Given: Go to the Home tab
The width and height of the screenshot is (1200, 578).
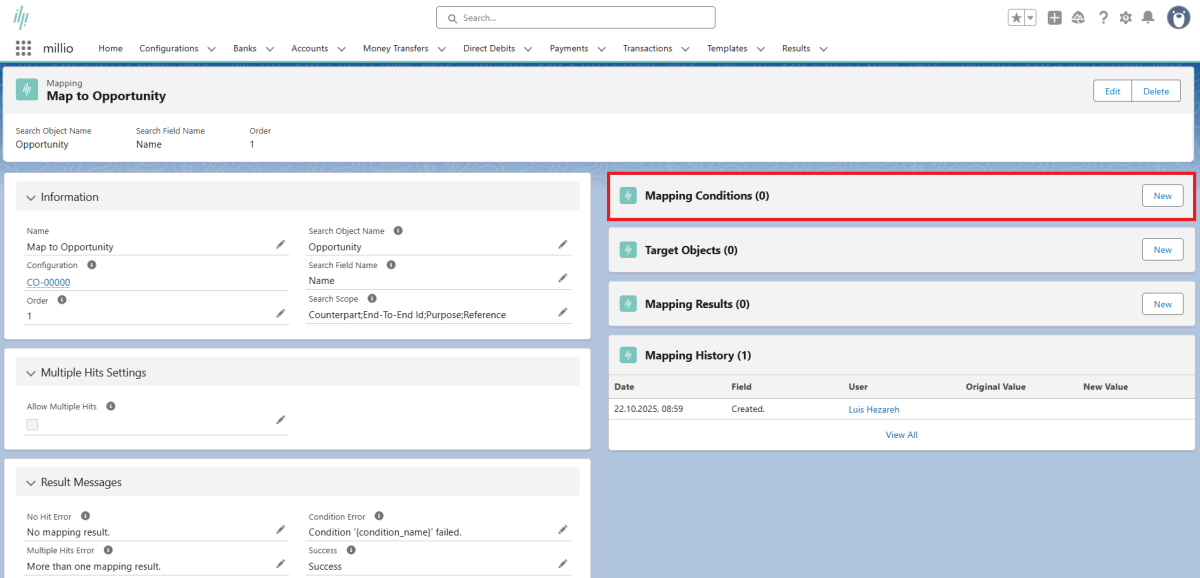Looking at the screenshot, I should pos(110,48).
